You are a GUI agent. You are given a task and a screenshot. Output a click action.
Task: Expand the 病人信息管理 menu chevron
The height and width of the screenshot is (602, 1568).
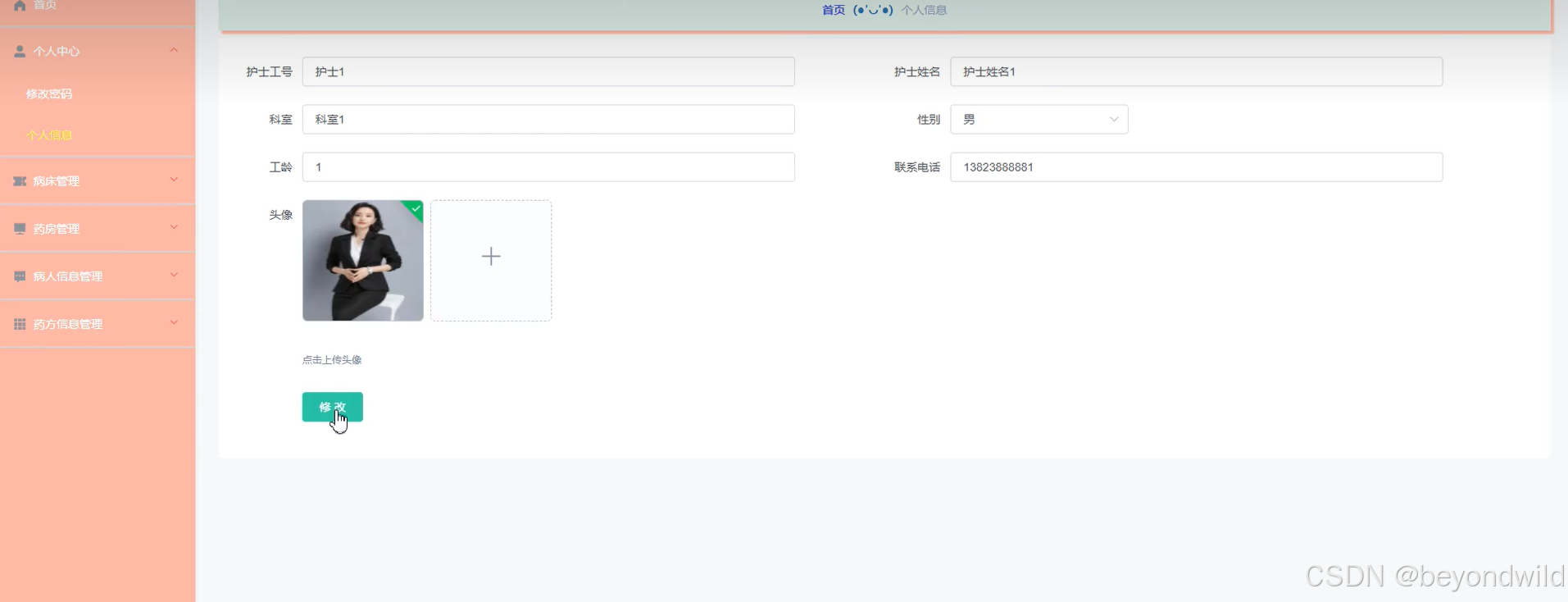174,275
